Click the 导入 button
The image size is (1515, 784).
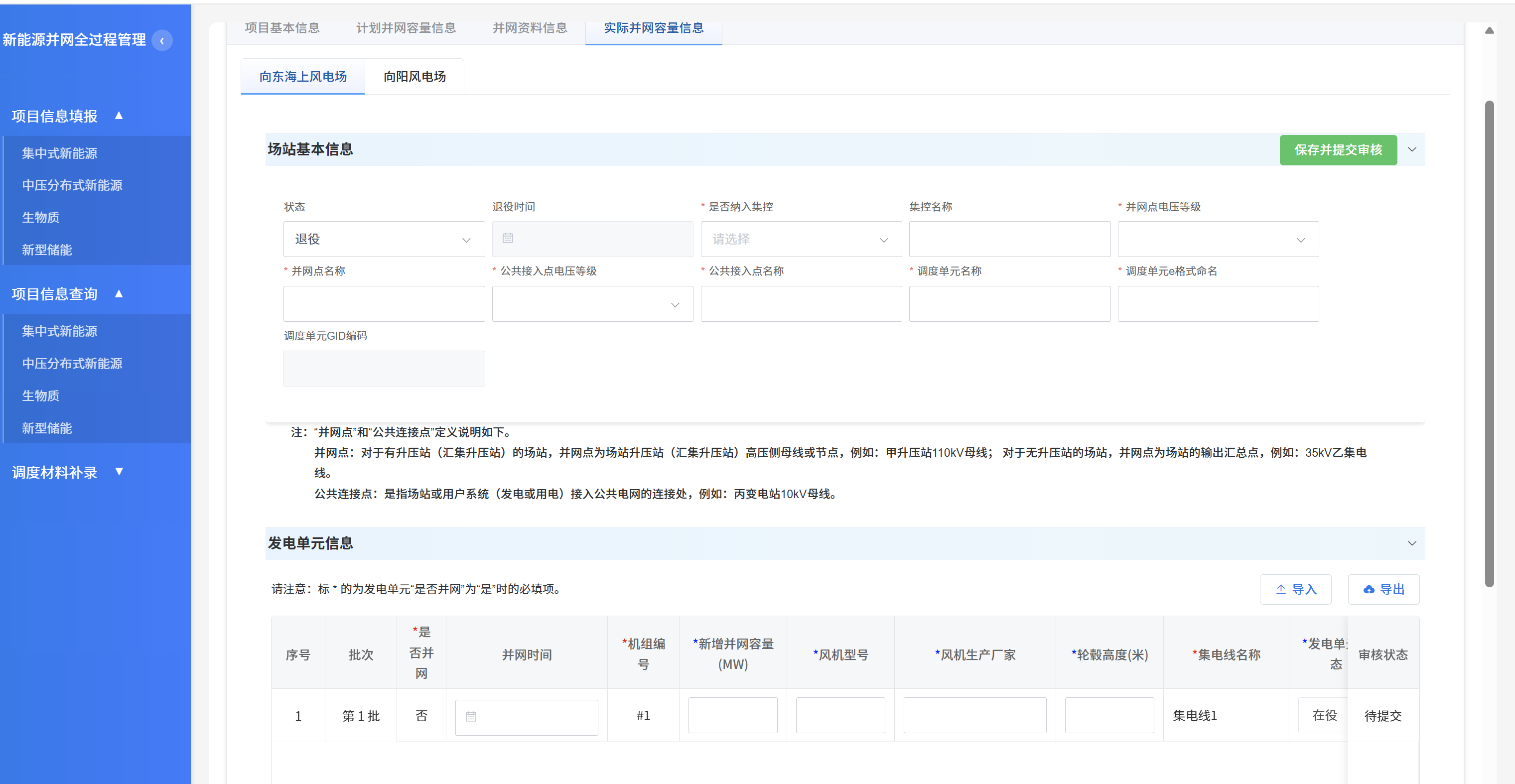tap(1295, 589)
